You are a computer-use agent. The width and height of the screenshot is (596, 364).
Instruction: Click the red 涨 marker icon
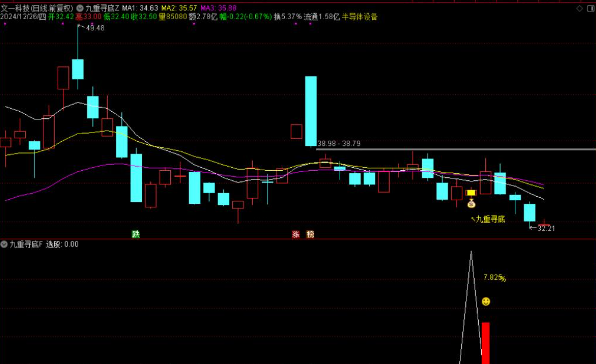click(296, 234)
